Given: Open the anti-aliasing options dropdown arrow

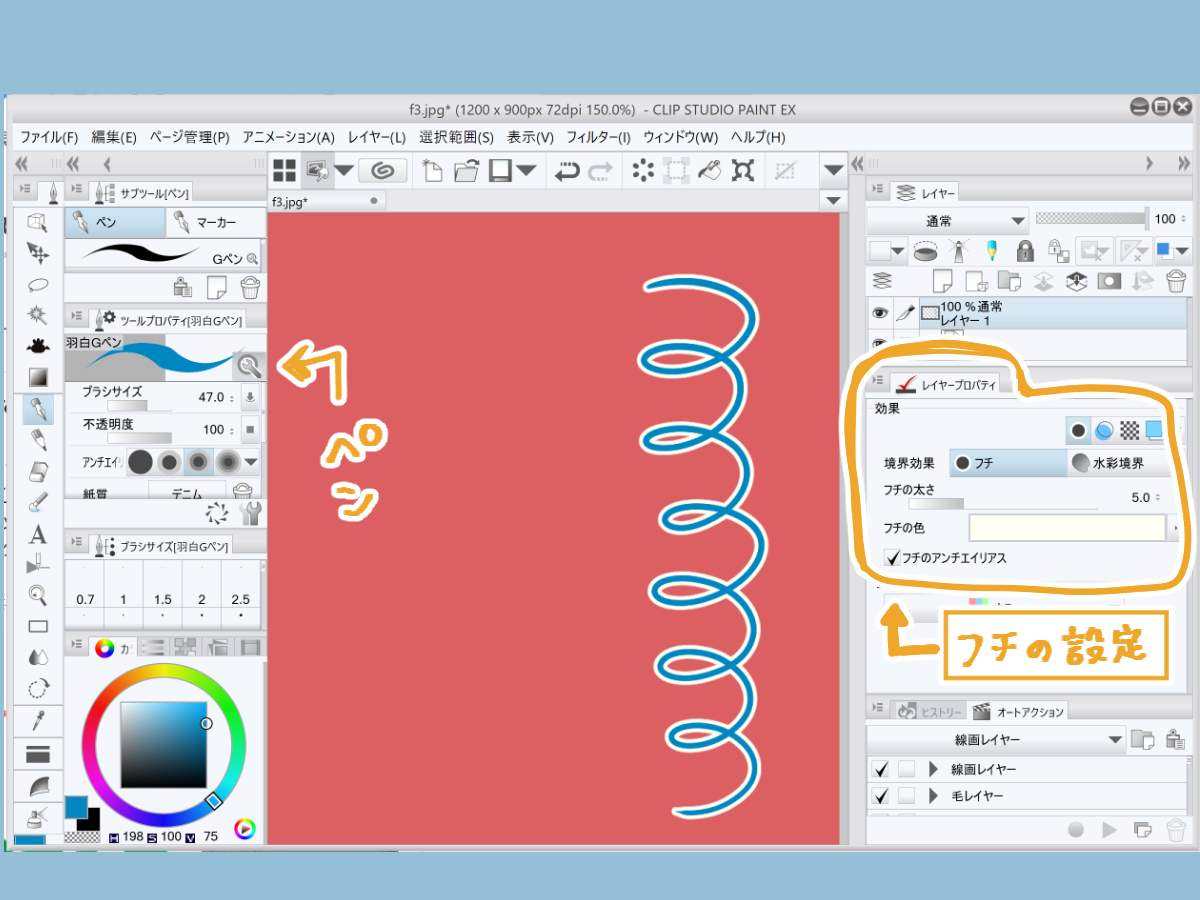Looking at the screenshot, I should coord(251,462).
